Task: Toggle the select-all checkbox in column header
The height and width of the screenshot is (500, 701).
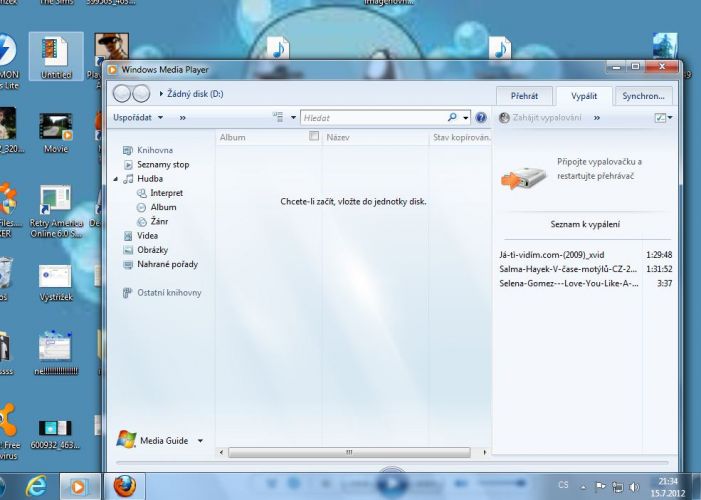Action: coord(314,136)
